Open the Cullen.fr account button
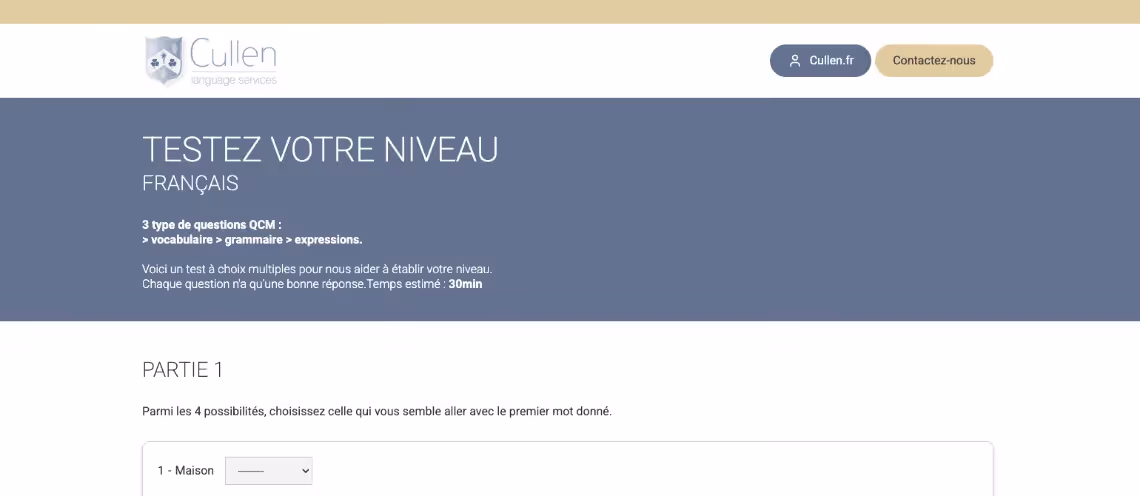The image size is (1140, 496). tap(820, 60)
